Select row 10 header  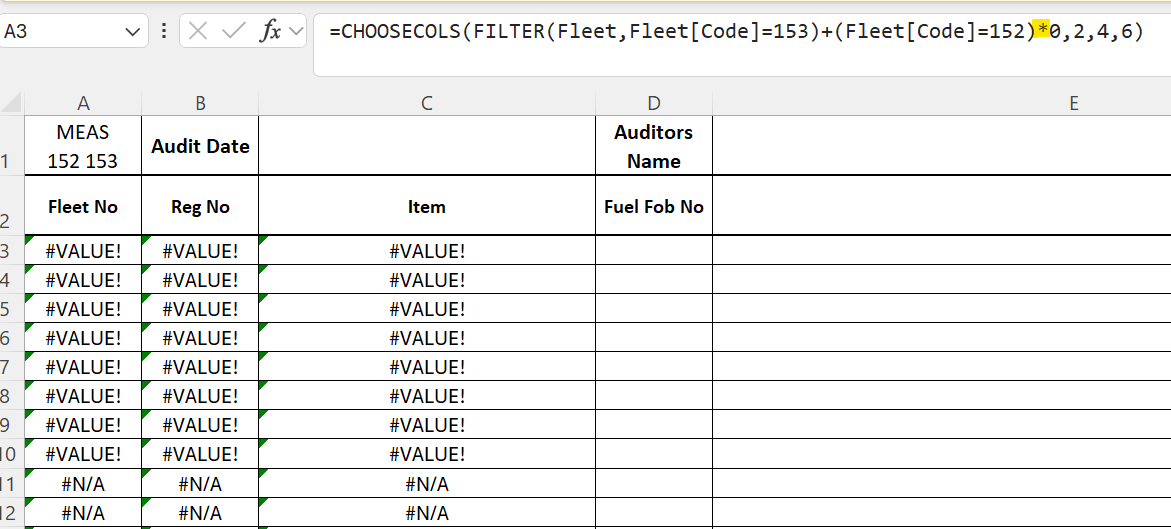pyautogui.click(x=12, y=454)
